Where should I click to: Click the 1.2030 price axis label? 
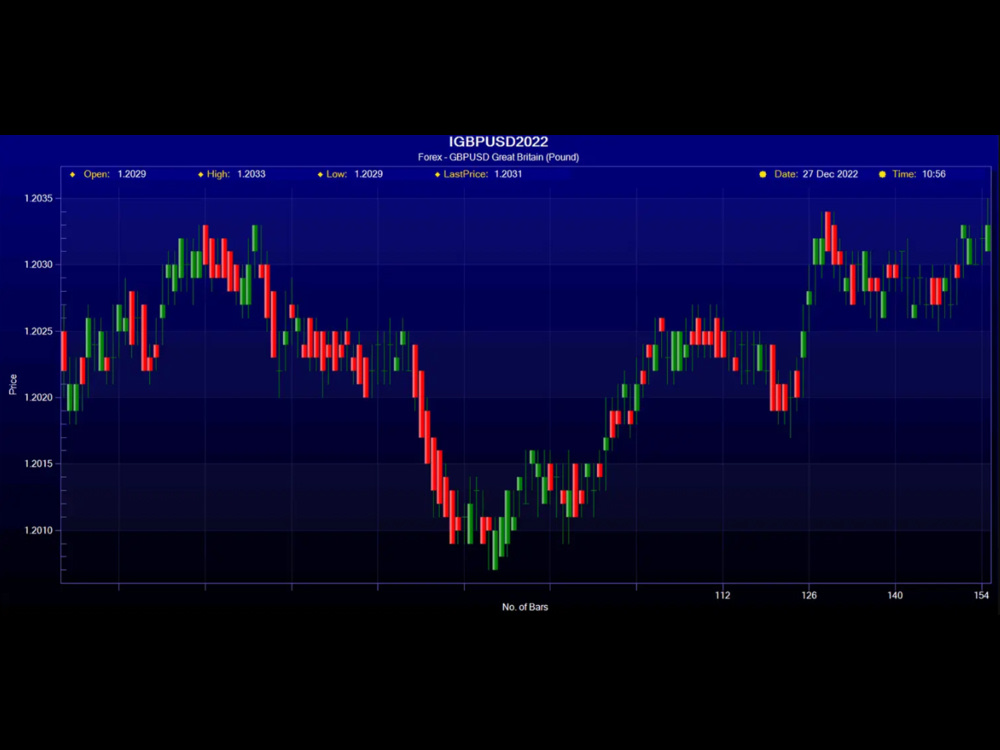pyautogui.click(x=38, y=265)
